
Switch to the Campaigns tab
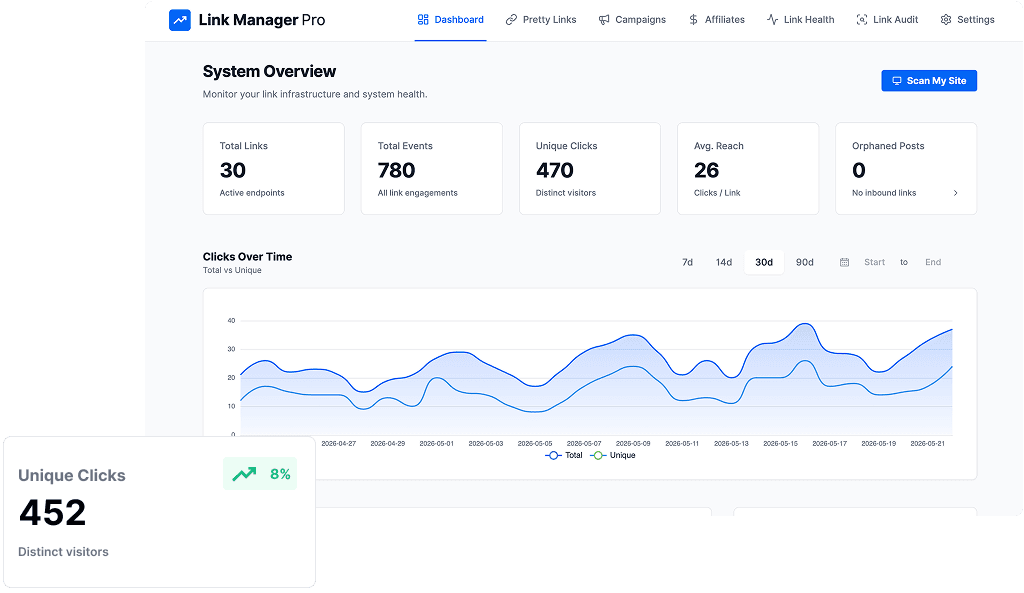[x=632, y=20]
